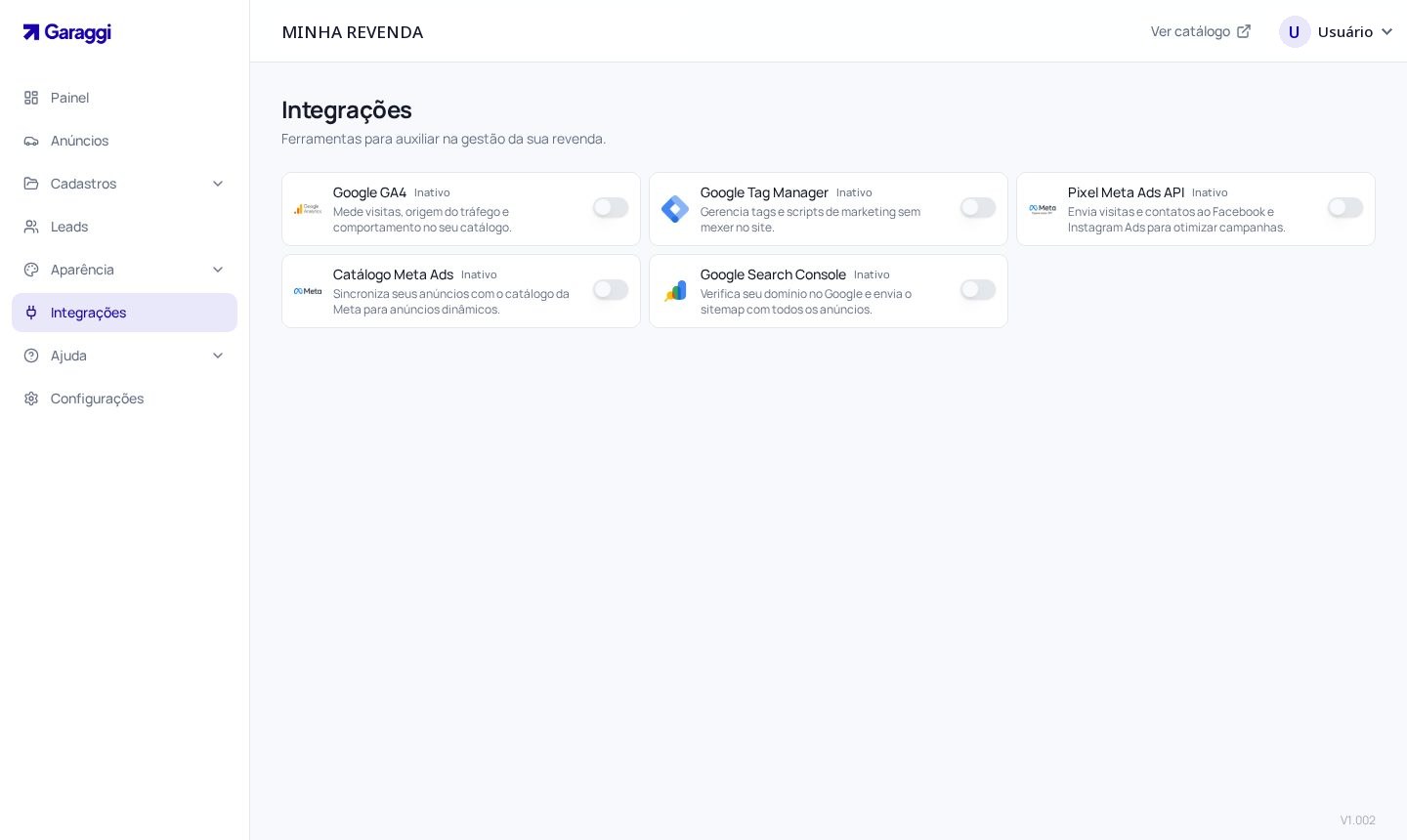Go to Painel in the sidebar
Viewport: 1407px width, 840px height.
pyautogui.click(x=124, y=98)
